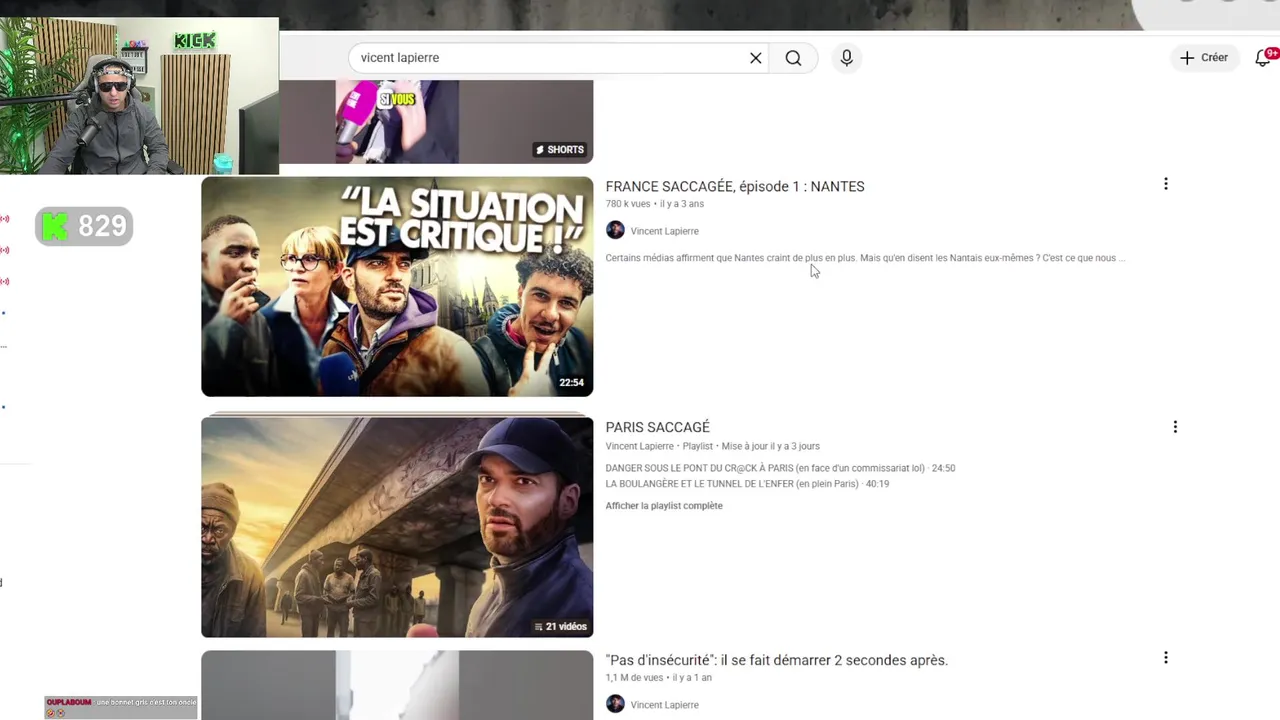Open title '"Pas d'insécurité": il se fait démarrer'
The height and width of the screenshot is (720, 1280).
[776, 660]
